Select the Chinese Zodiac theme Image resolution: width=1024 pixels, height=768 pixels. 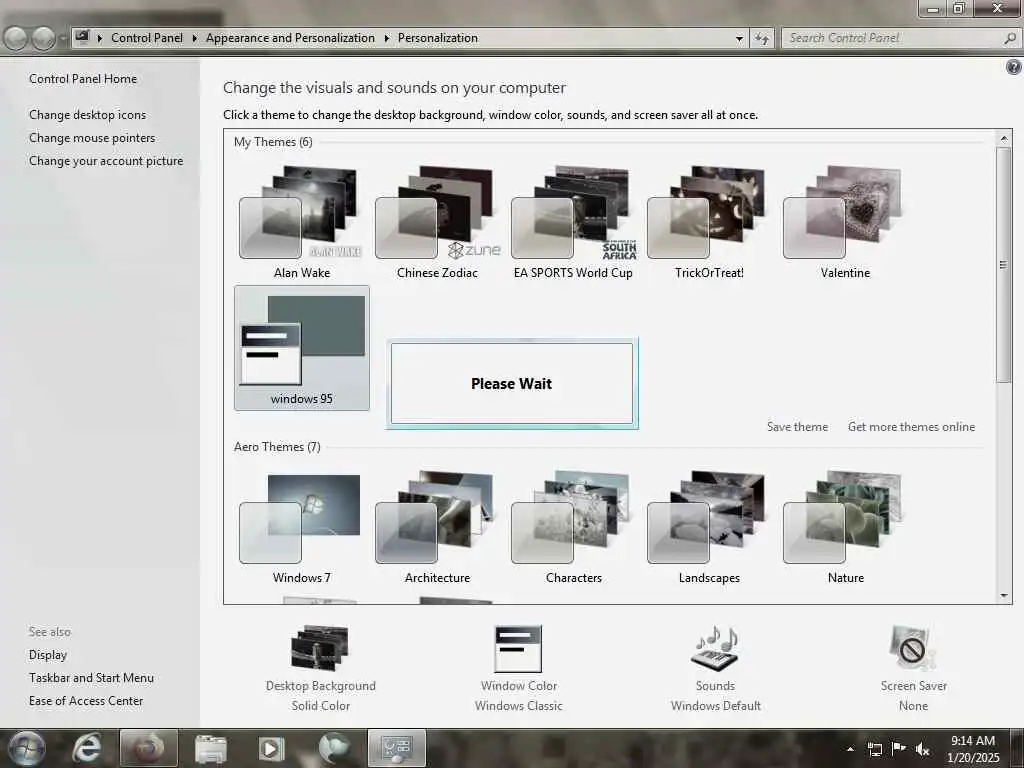click(x=437, y=222)
